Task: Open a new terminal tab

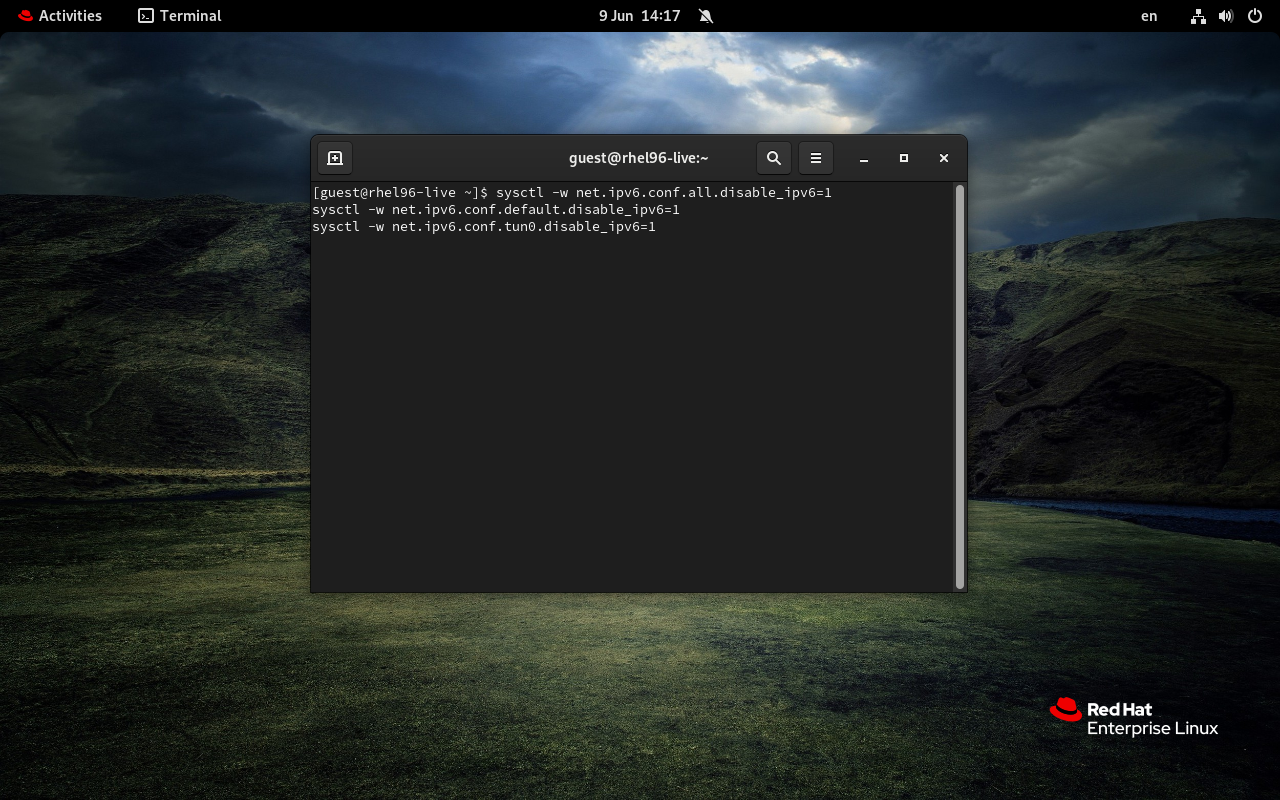Action: click(334, 157)
